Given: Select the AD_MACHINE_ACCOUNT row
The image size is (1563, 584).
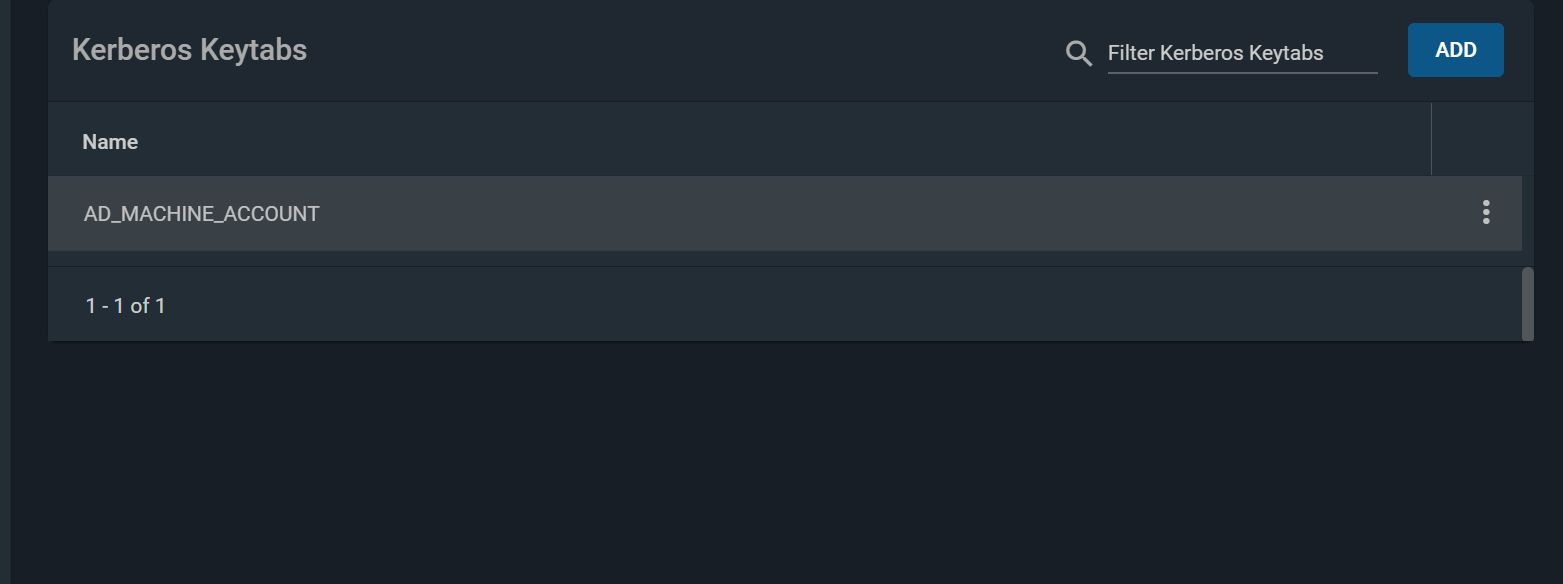Looking at the screenshot, I should point(785,213).
